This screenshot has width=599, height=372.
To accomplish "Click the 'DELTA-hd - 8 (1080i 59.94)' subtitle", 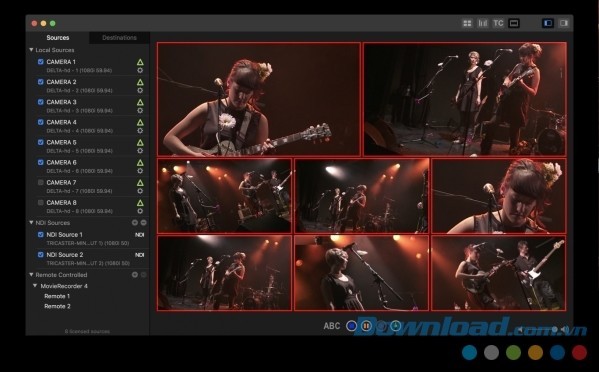I will [x=79, y=211].
